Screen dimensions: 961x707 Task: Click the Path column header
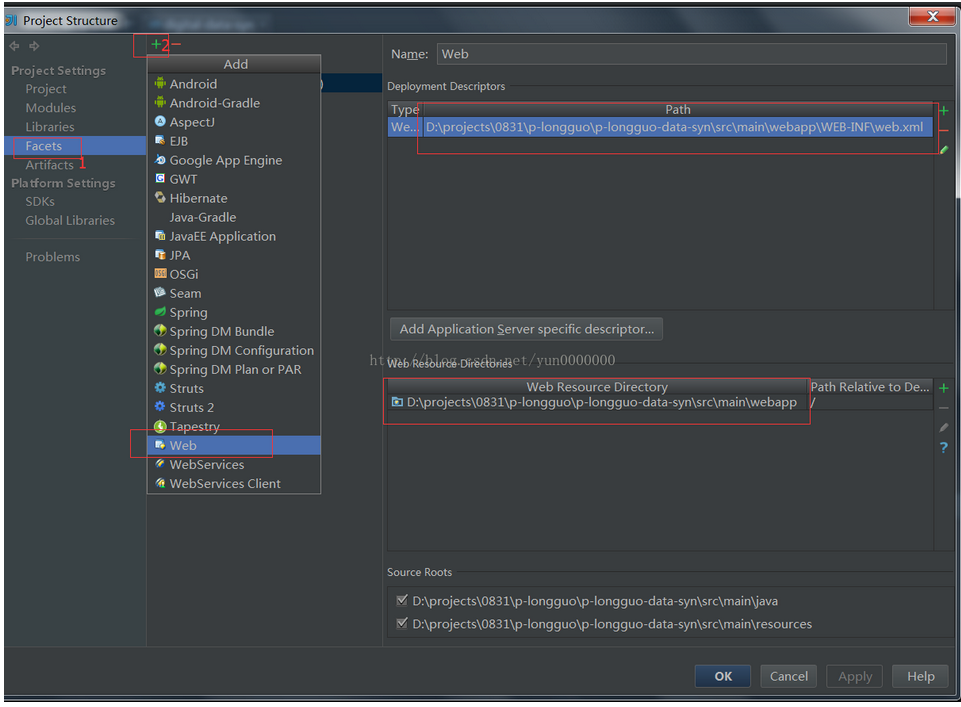click(678, 109)
